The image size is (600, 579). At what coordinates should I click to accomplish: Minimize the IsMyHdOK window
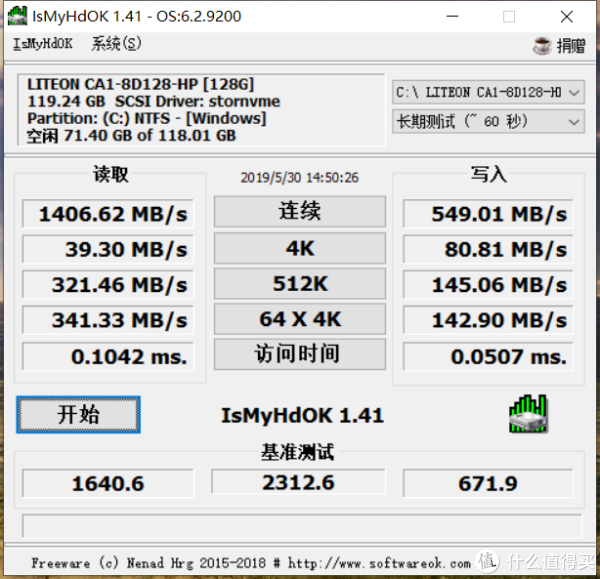452,16
